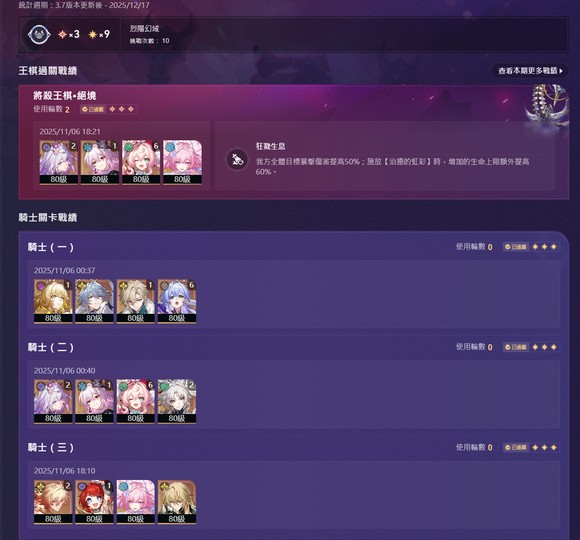The height and width of the screenshot is (540, 580).
Task: Open the 查看本期更多戰績 link
Action: tap(530, 71)
